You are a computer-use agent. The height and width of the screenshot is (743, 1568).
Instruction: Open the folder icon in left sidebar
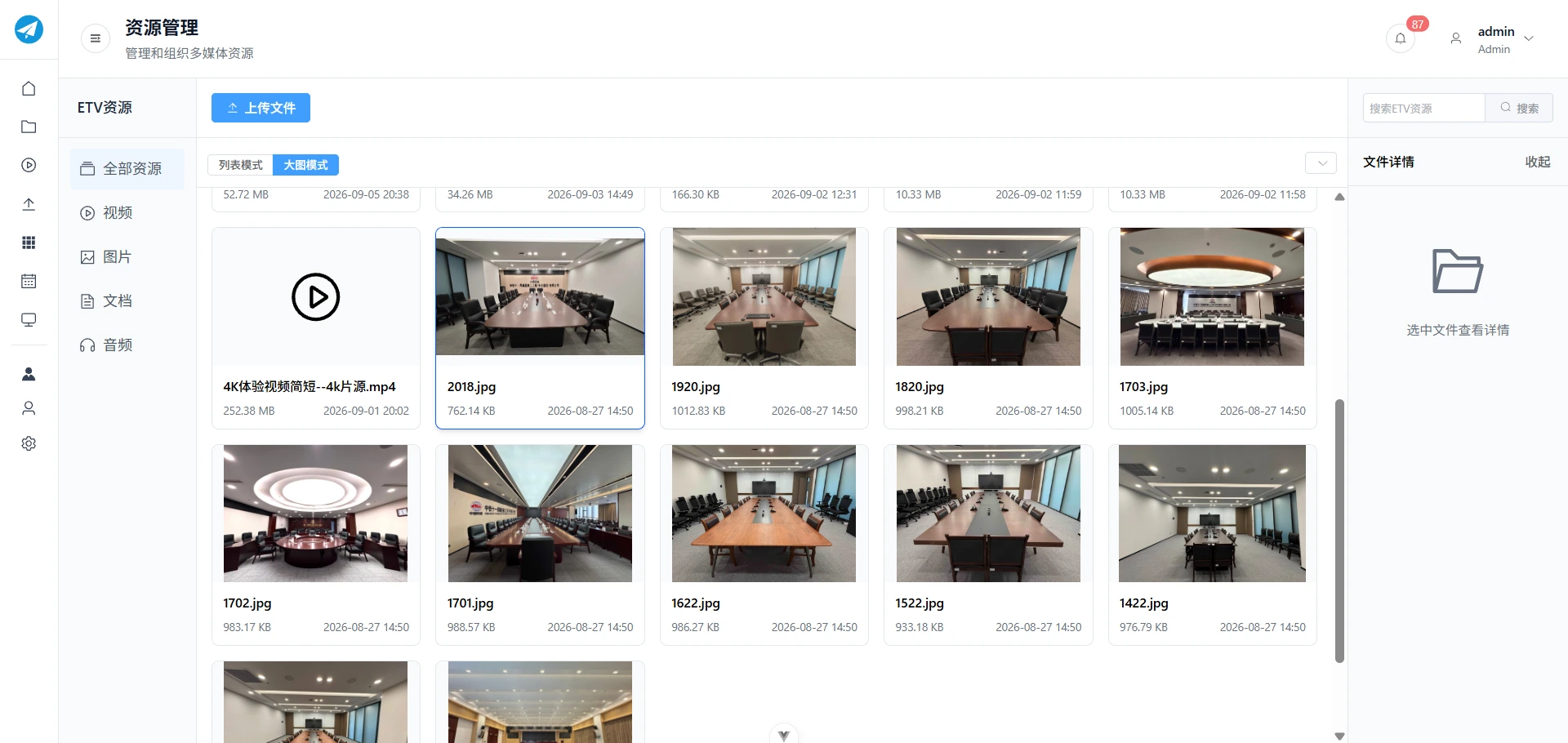29,127
